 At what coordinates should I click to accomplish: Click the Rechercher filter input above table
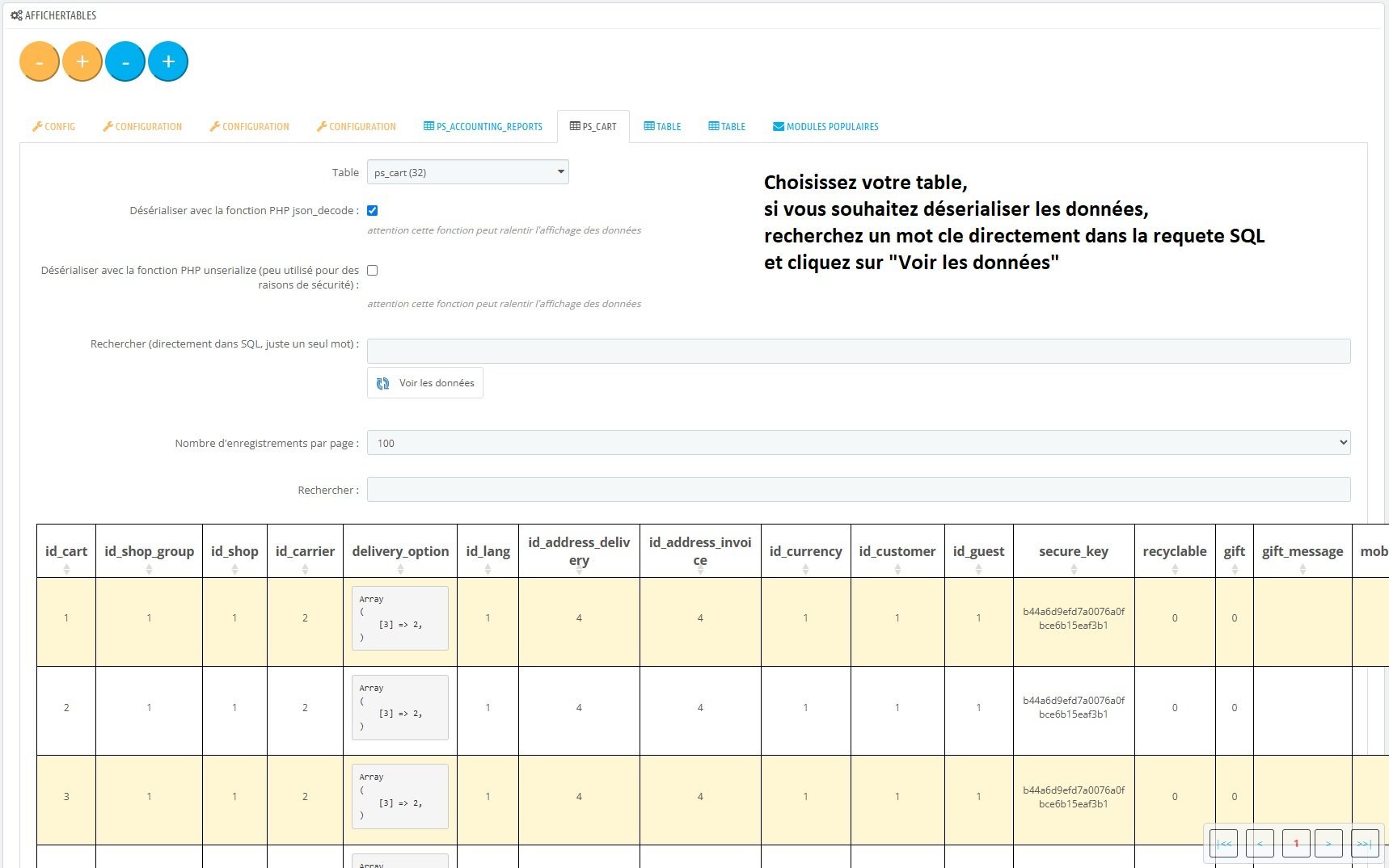coord(859,489)
